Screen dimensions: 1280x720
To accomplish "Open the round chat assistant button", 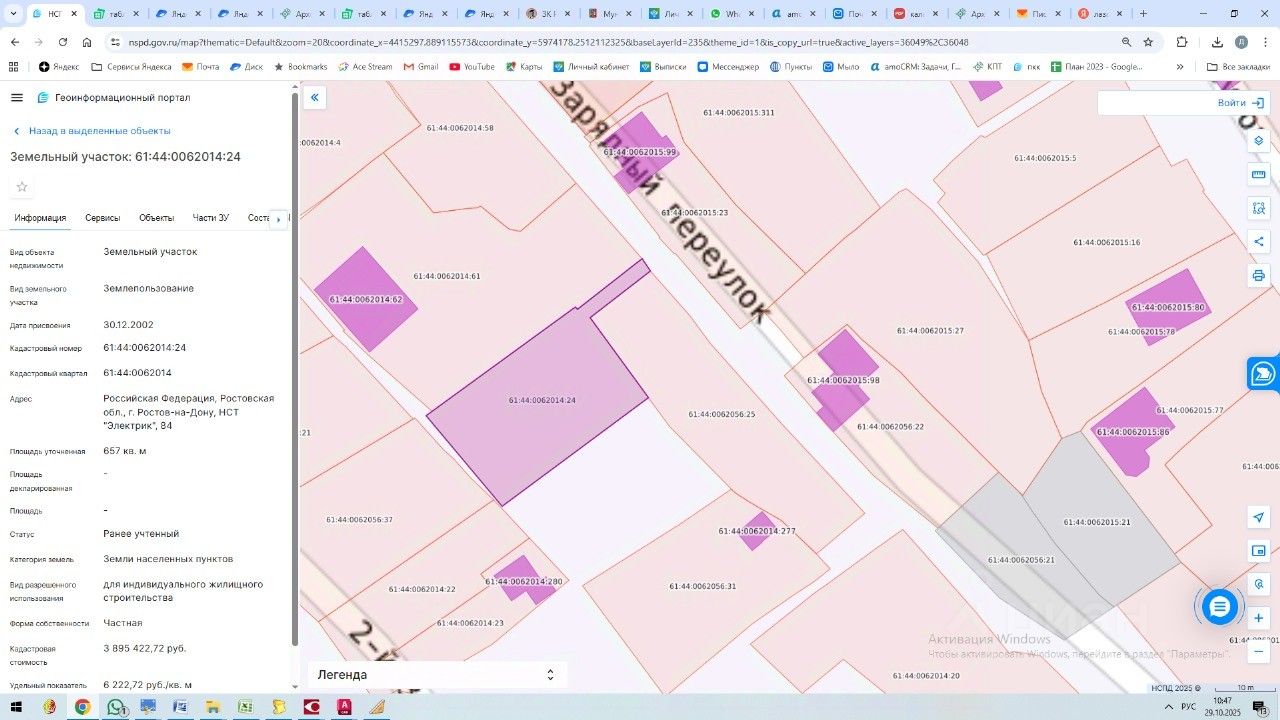I will (x=1219, y=606).
